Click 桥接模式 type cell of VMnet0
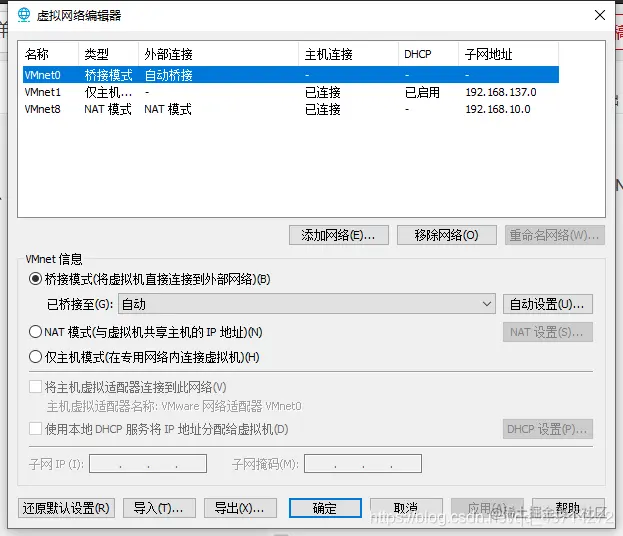The image size is (623, 536). (x=108, y=75)
